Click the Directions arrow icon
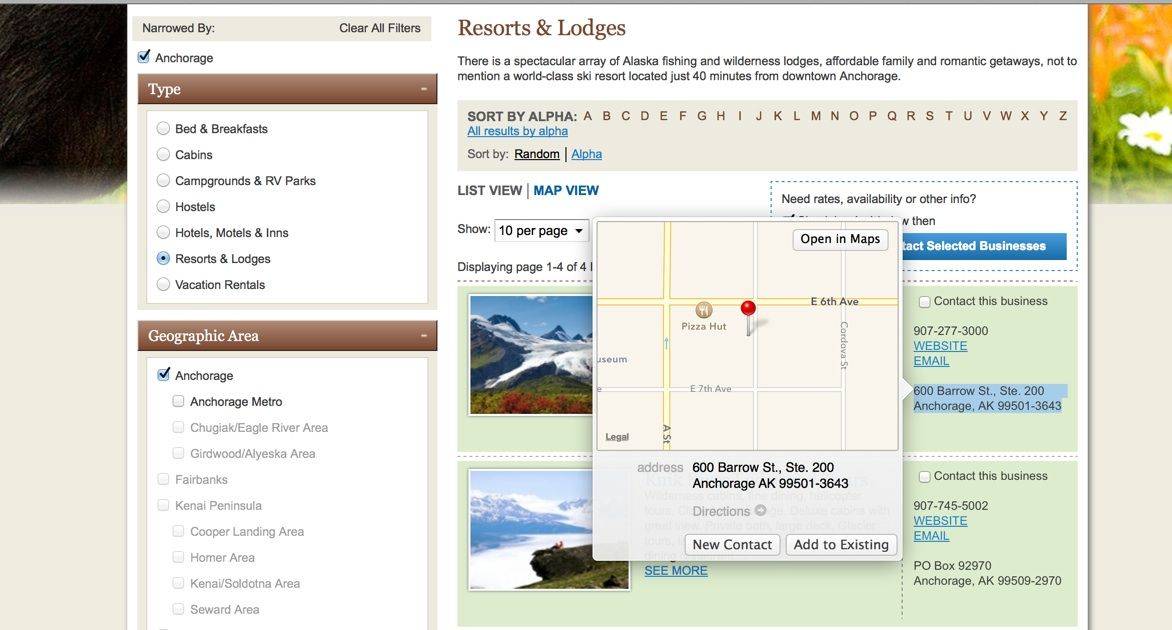1172x630 pixels. (x=761, y=511)
